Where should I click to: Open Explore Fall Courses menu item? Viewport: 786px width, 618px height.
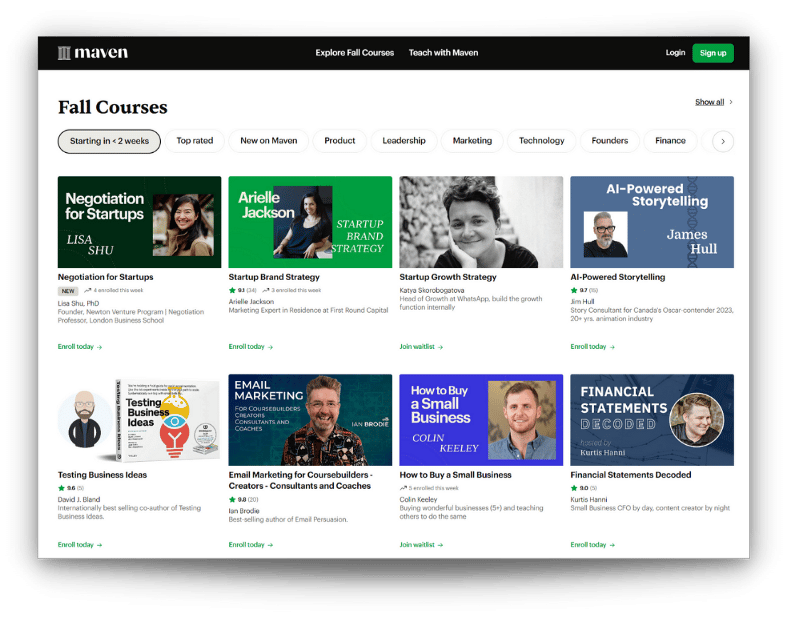point(354,53)
